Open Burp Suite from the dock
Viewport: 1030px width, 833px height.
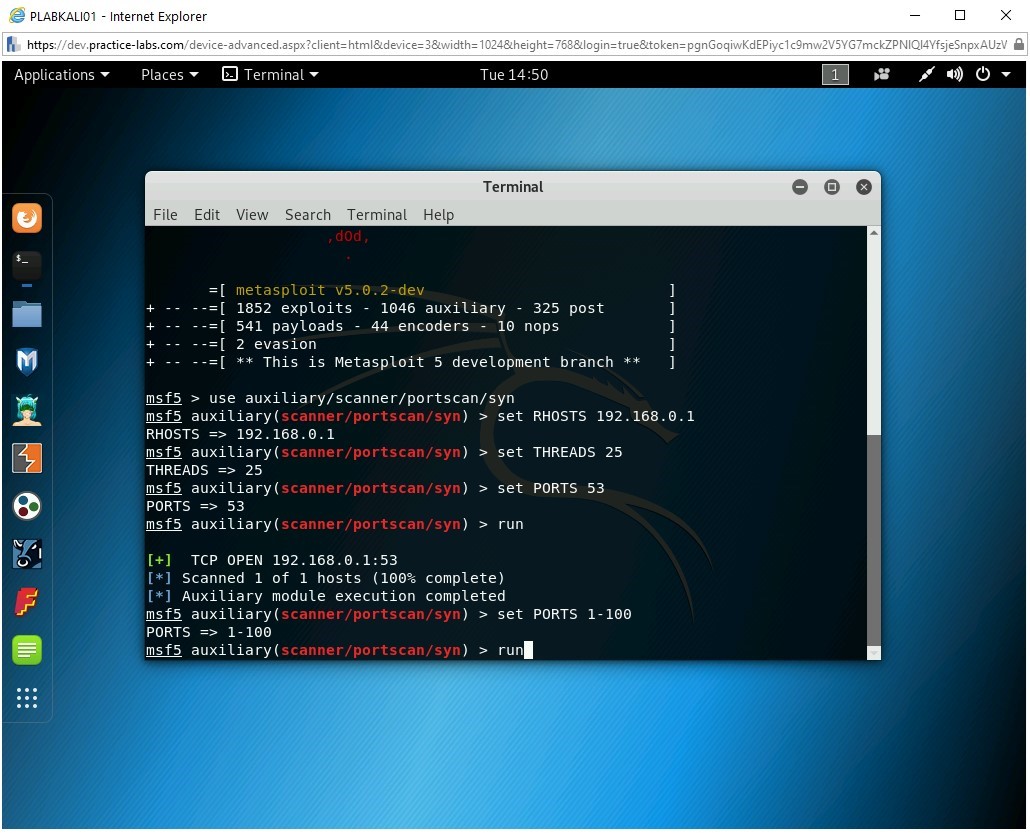27,458
